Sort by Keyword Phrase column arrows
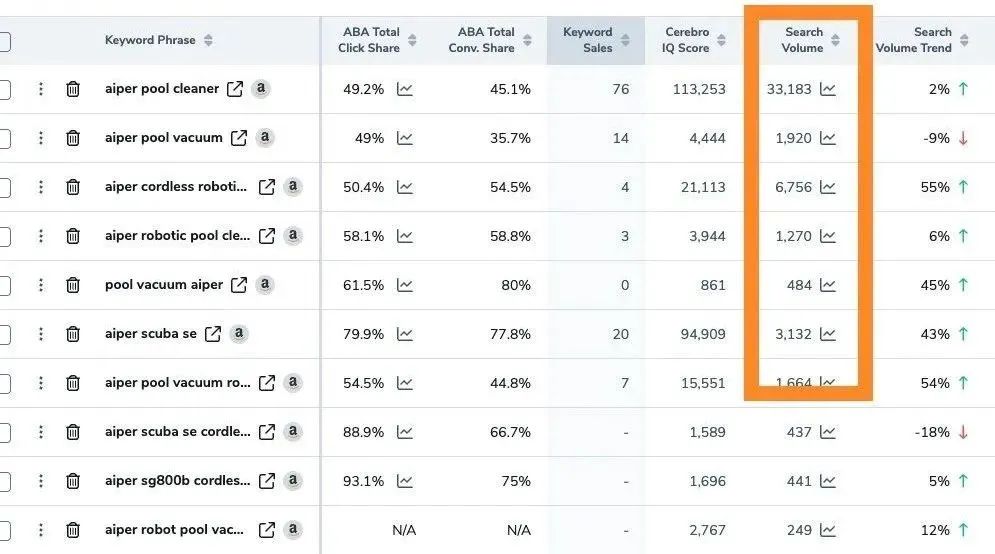Screen dimensions: 995x554 coord(208,40)
